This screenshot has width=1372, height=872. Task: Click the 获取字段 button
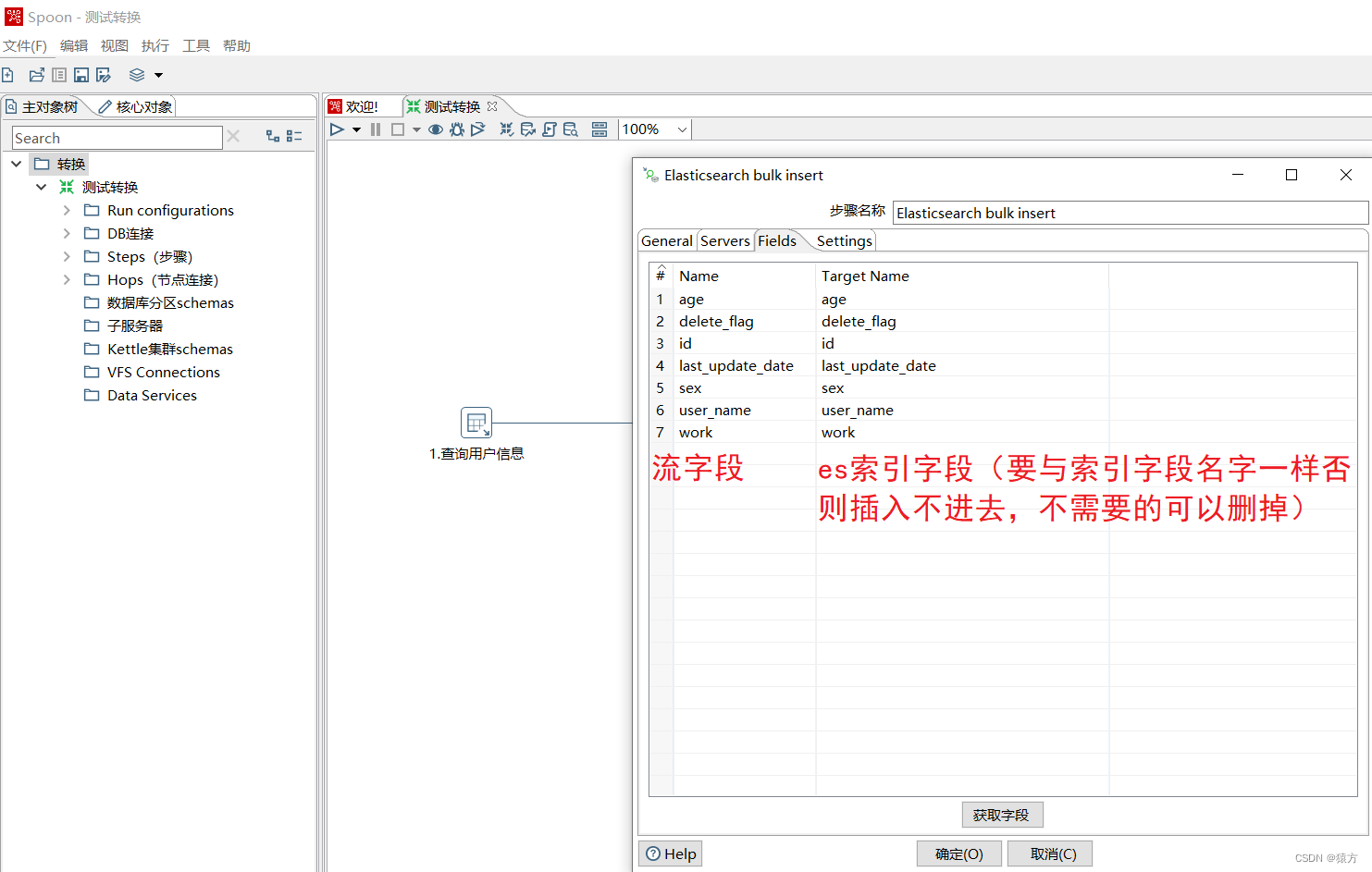pyautogui.click(x=1002, y=815)
